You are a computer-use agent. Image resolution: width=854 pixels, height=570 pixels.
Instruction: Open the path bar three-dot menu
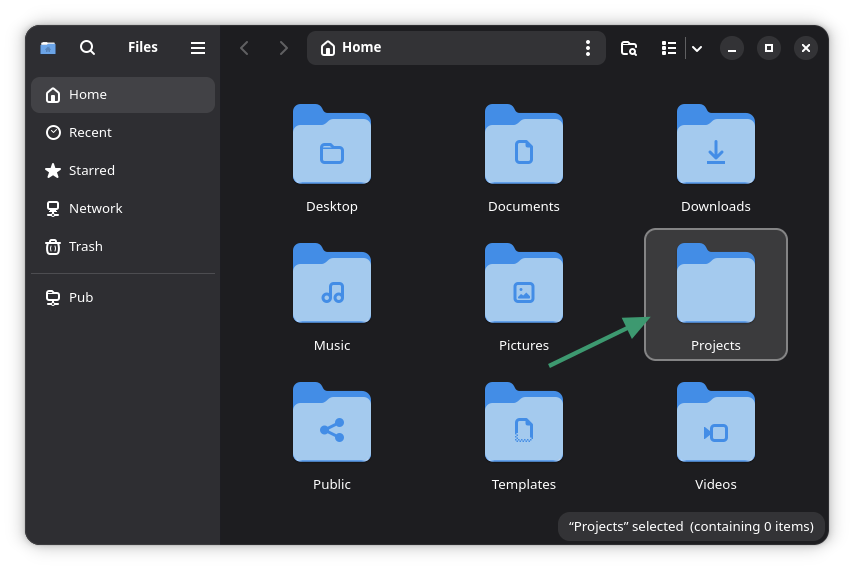pyautogui.click(x=588, y=48)
